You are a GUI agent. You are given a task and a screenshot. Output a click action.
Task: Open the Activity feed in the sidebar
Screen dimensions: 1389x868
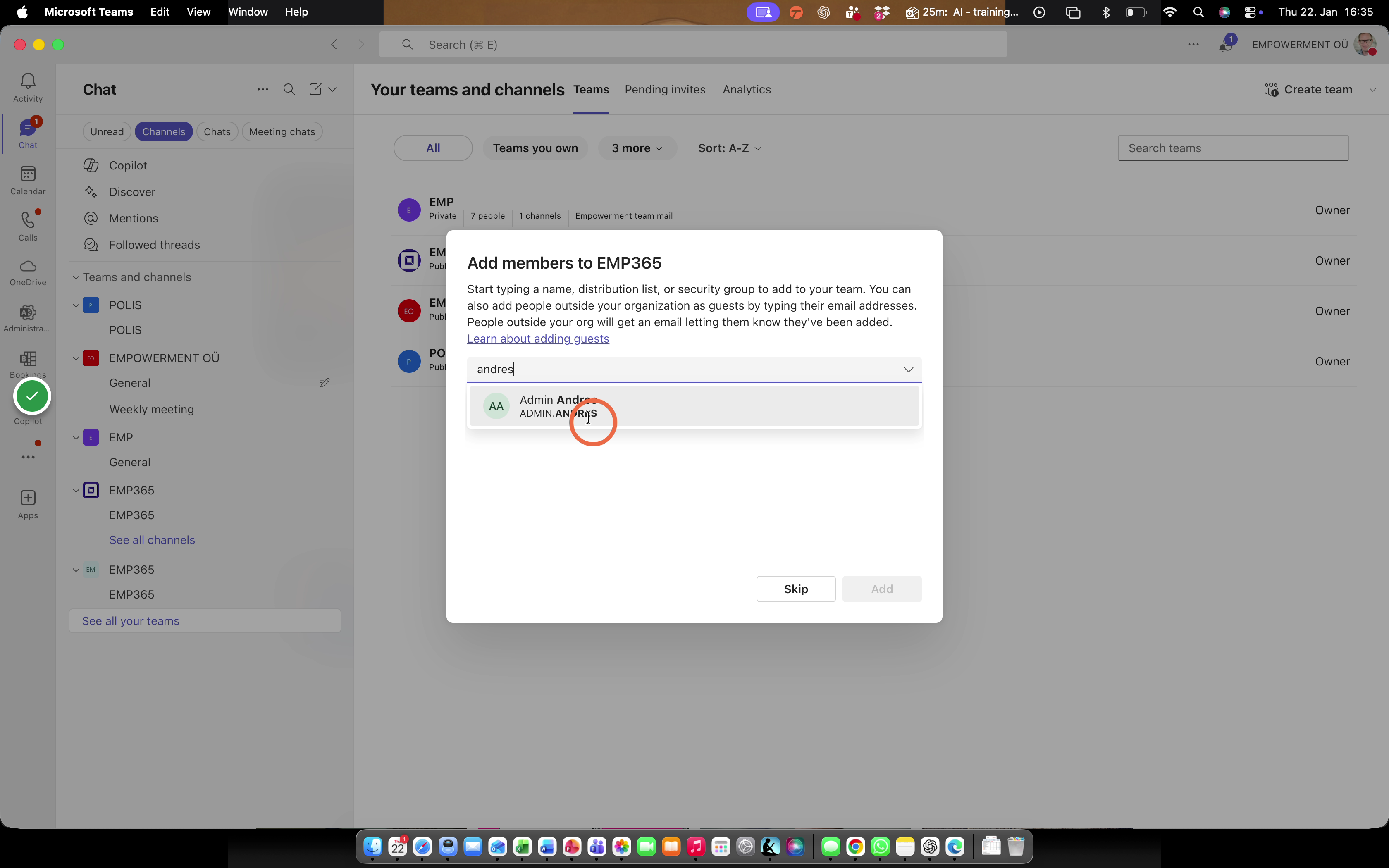pos(28,87)
